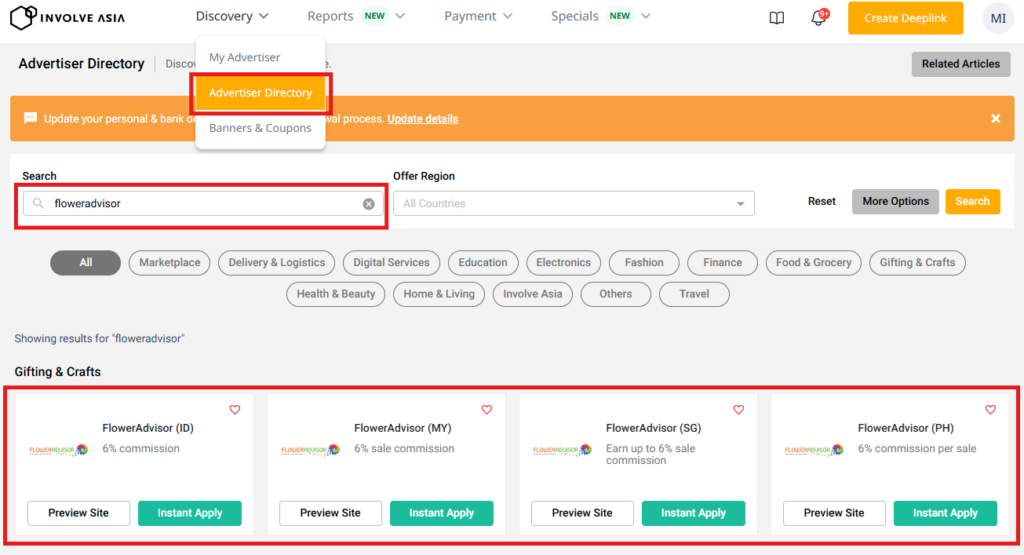Click the FlowerAdvisor (SG) title
This screenshot has width=1024, height=555.
point(653,428)
